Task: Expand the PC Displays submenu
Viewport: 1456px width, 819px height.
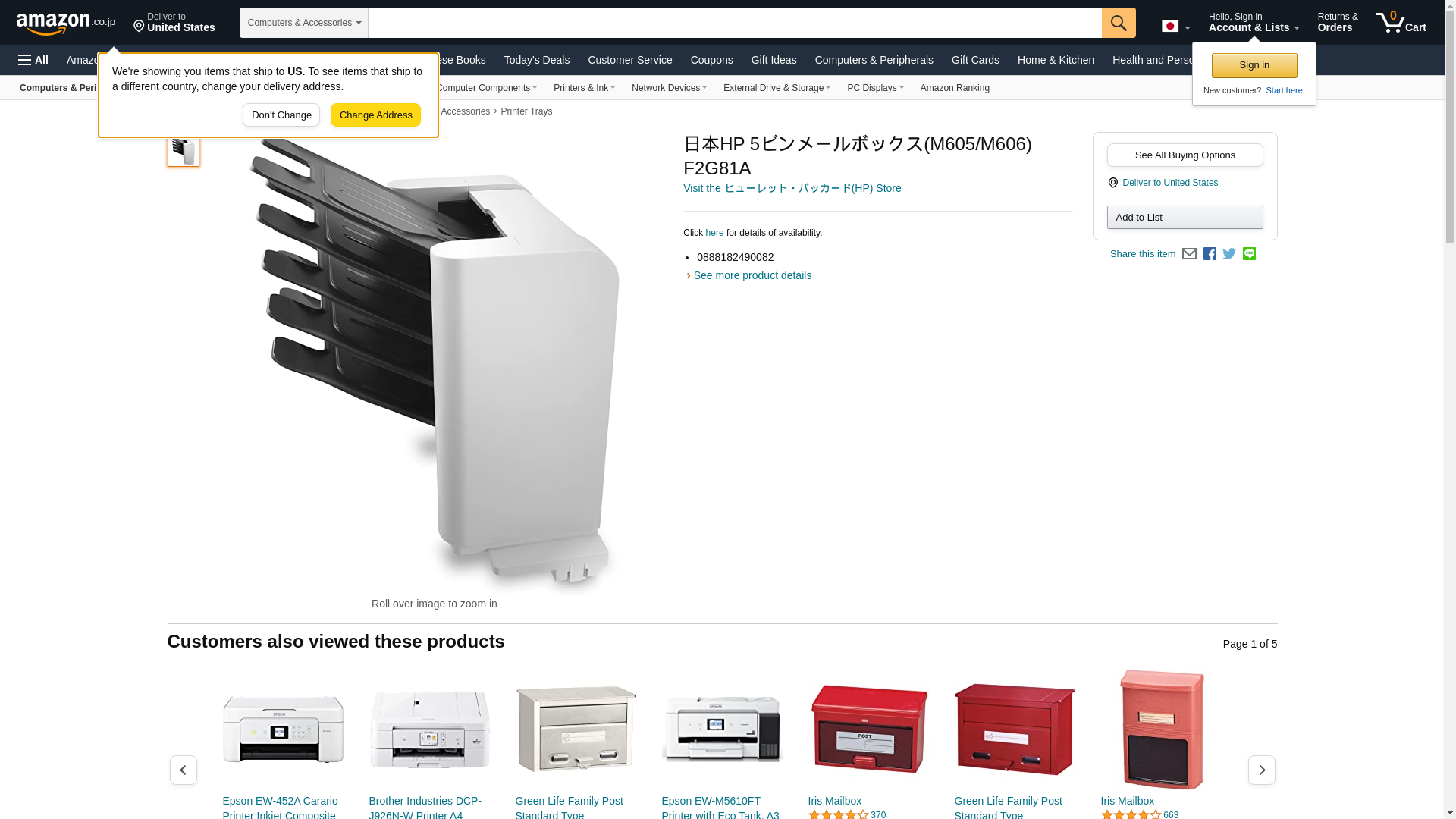Action: (875, 88)
